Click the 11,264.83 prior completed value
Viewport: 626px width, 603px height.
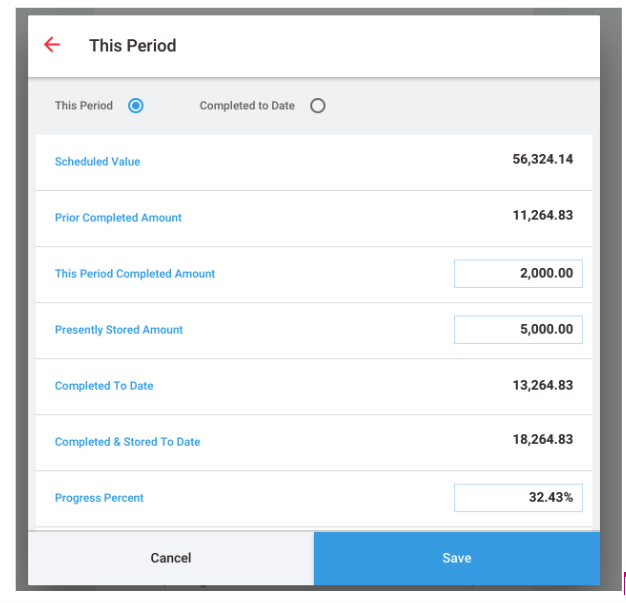point(542,215)
